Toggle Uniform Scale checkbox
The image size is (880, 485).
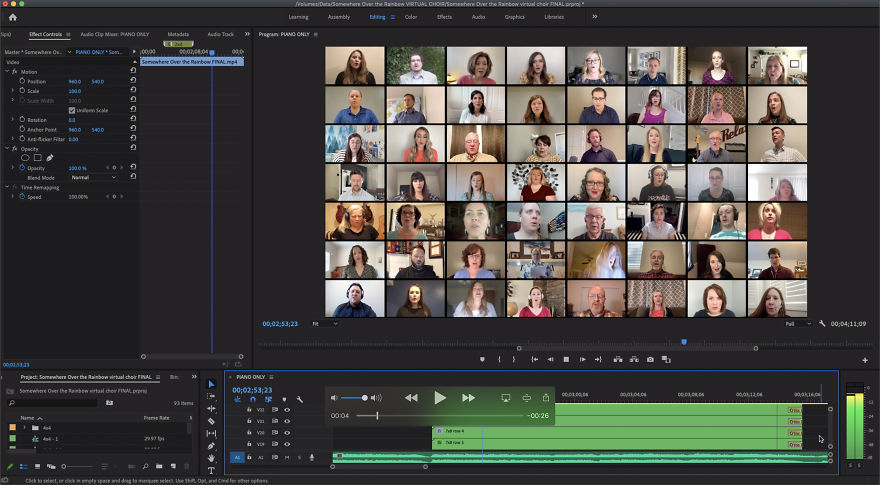[71, 110]
